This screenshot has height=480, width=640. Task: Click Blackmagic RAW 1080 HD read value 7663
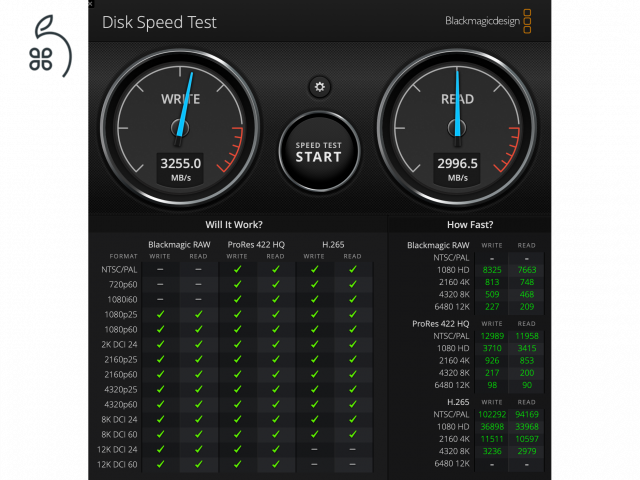pyautogui.click(x=527, y=270)
